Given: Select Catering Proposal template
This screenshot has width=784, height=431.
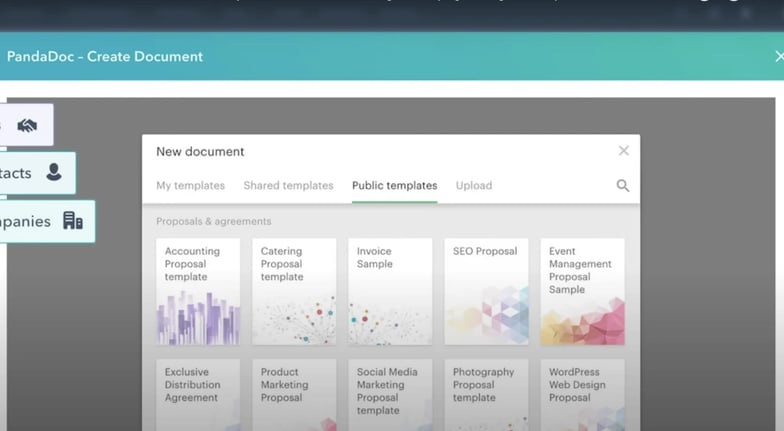Looking at the screenshot, I should [294, 291].
